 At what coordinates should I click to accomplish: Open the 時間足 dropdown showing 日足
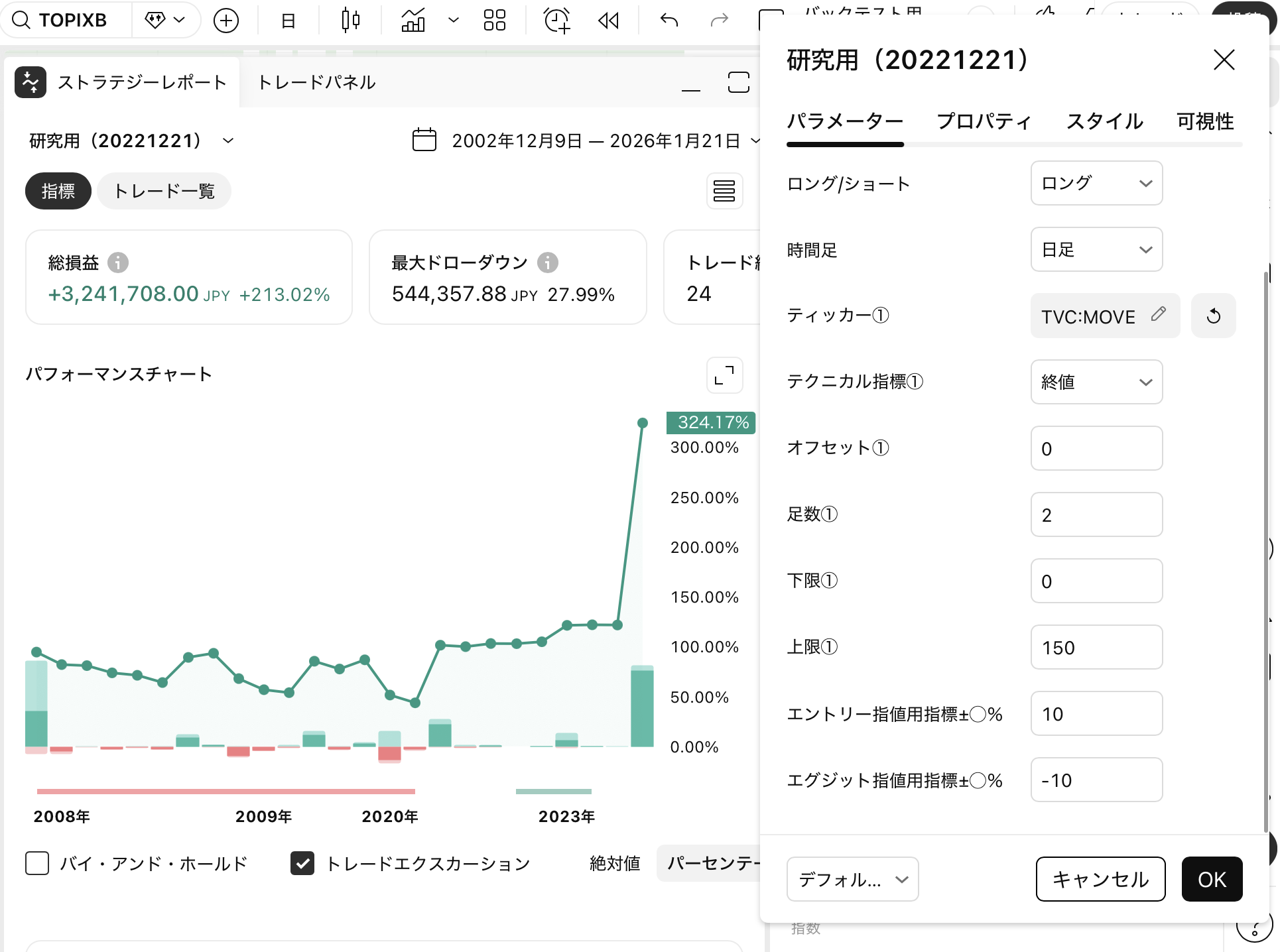[1096, 250]
